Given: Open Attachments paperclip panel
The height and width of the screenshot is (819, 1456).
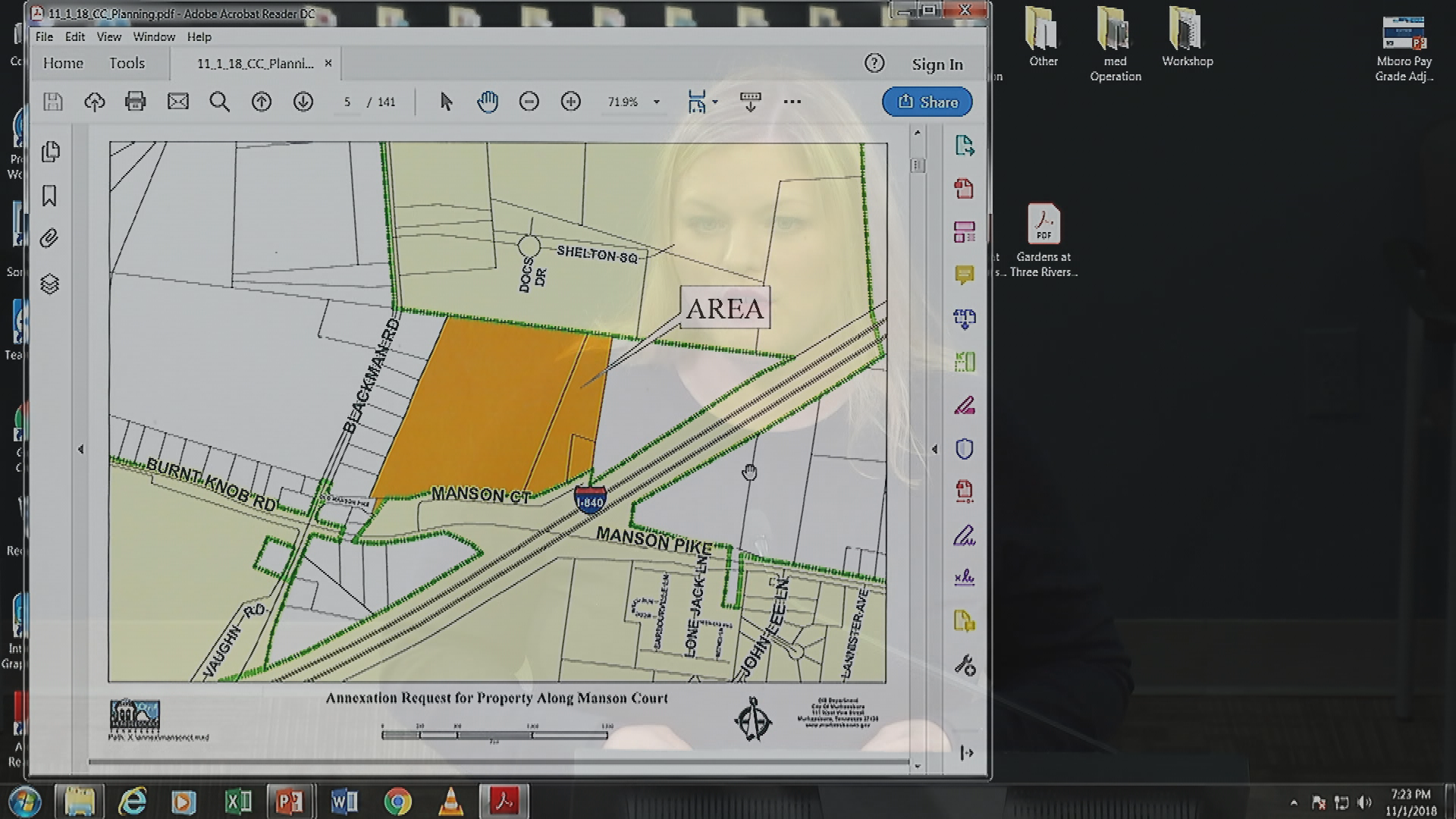Looking at the screenshot, I should [50, 239].
